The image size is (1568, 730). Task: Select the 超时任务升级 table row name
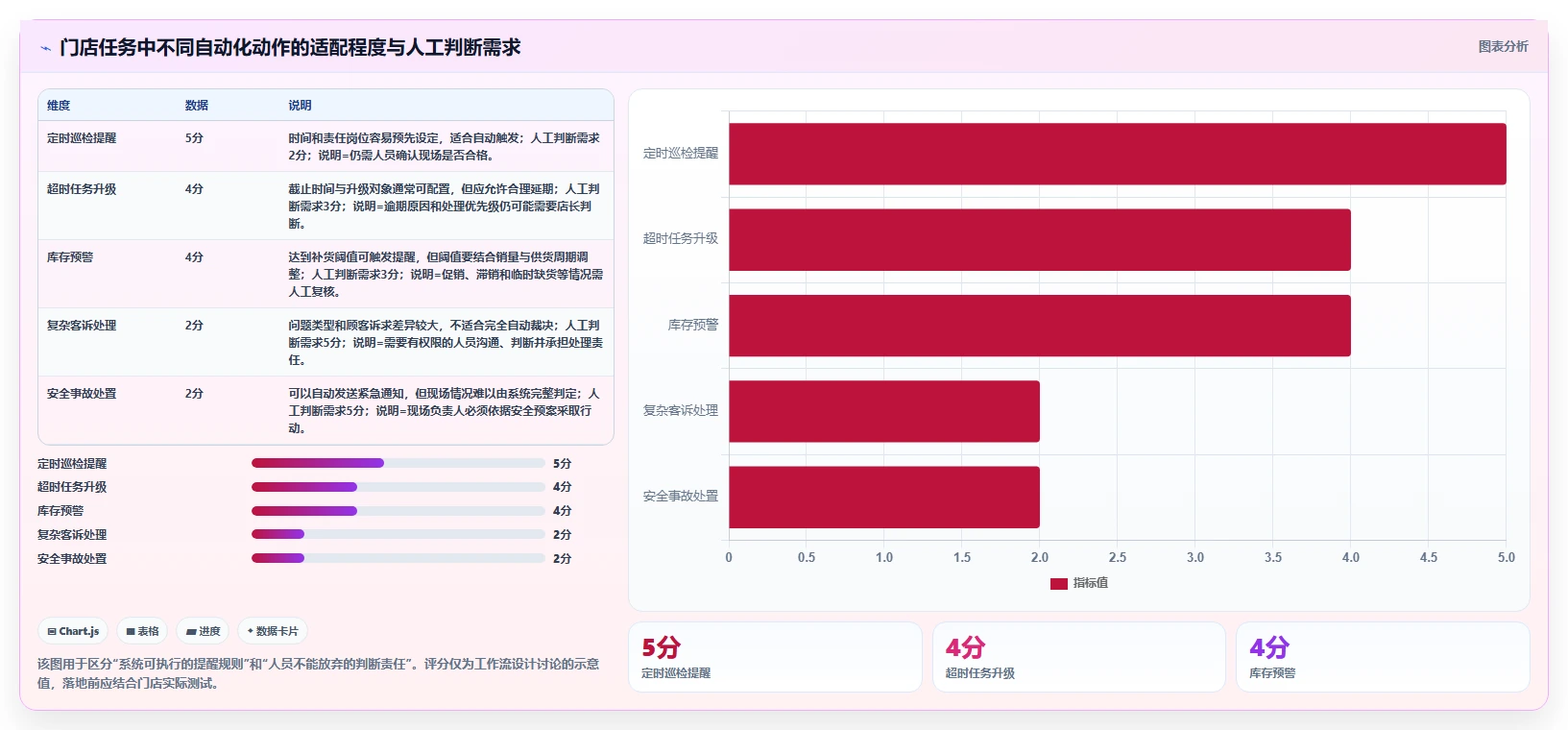coord(82,189)
